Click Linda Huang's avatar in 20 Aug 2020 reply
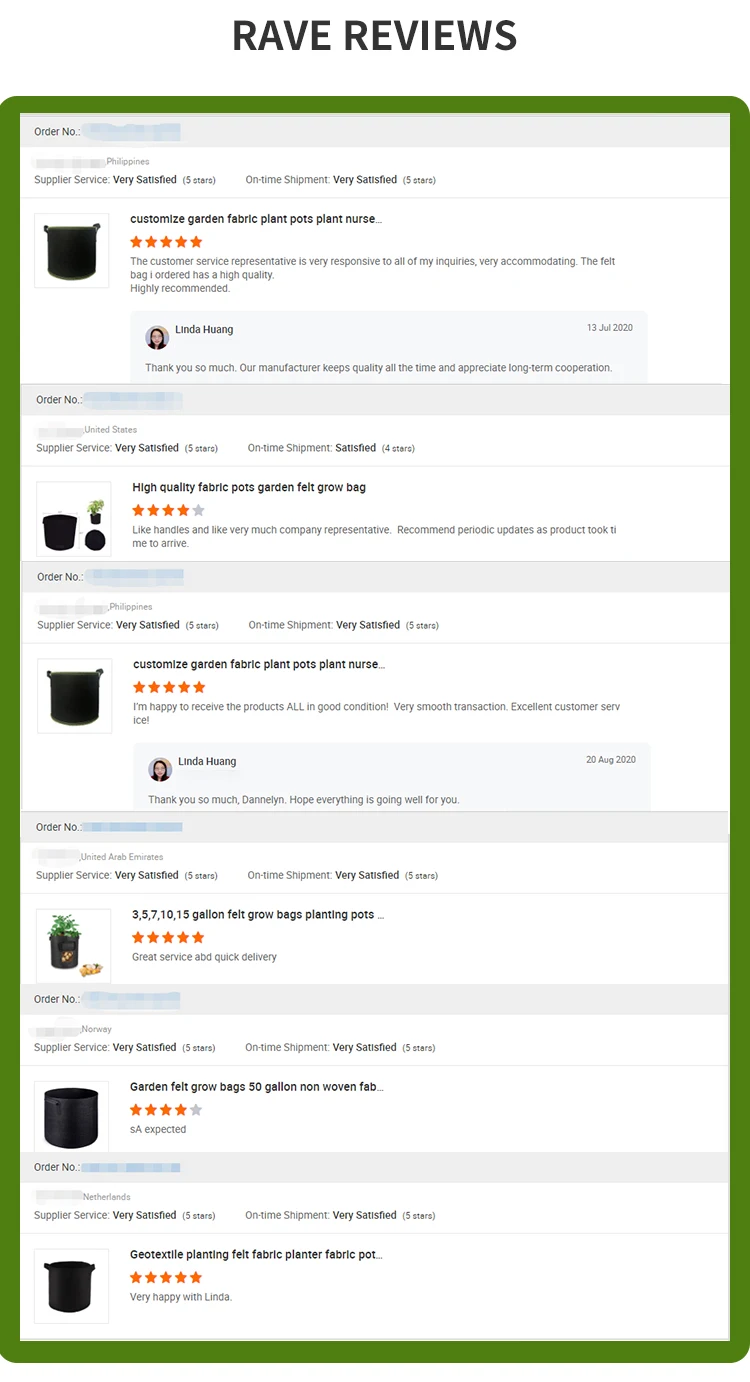The width and height of the screenshot is (750, 1382). [x=160, y=769]
